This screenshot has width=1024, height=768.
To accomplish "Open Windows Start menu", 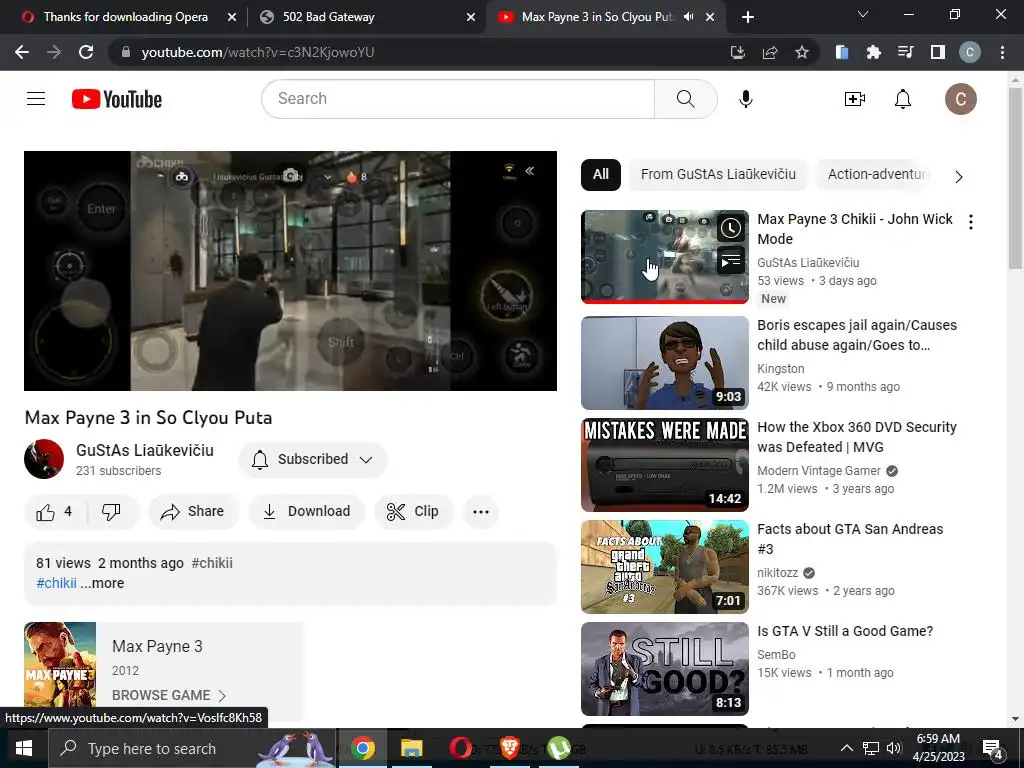I will (24, 748).
